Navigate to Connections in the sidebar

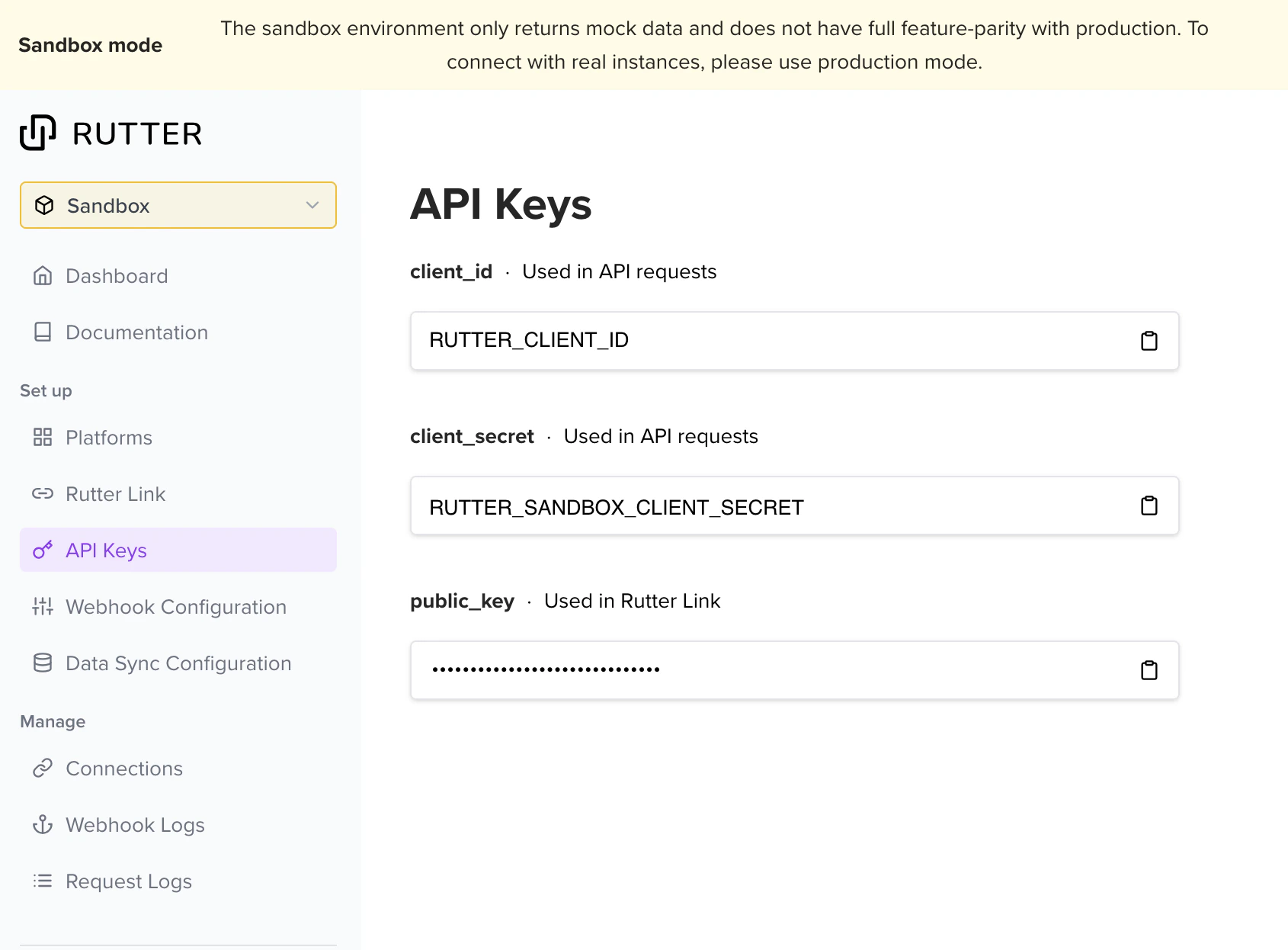pyautogui.click(x=124, y=768)
